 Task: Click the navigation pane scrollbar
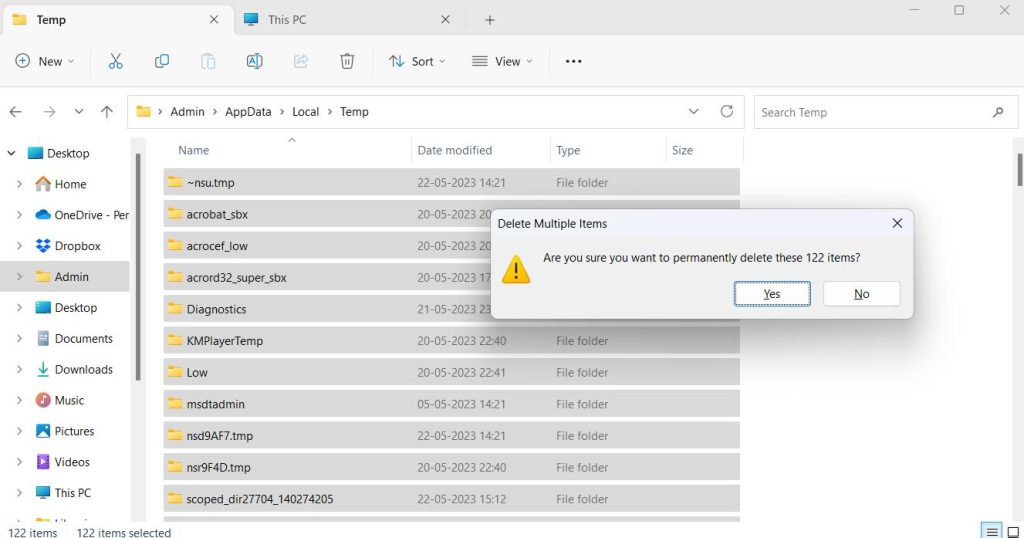[138, 266]
